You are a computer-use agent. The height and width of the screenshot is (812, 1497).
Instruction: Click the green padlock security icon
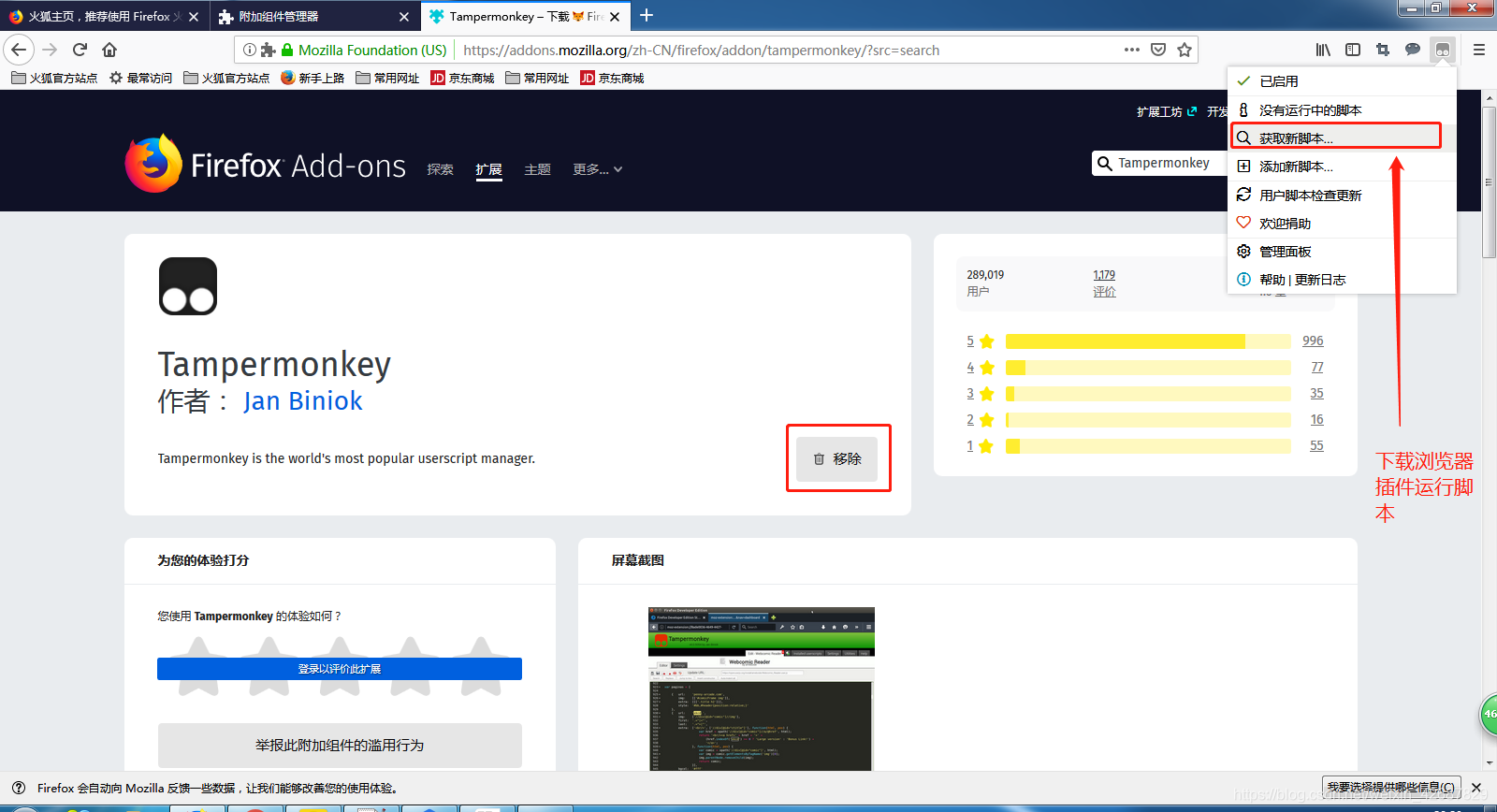pos(287,50)
